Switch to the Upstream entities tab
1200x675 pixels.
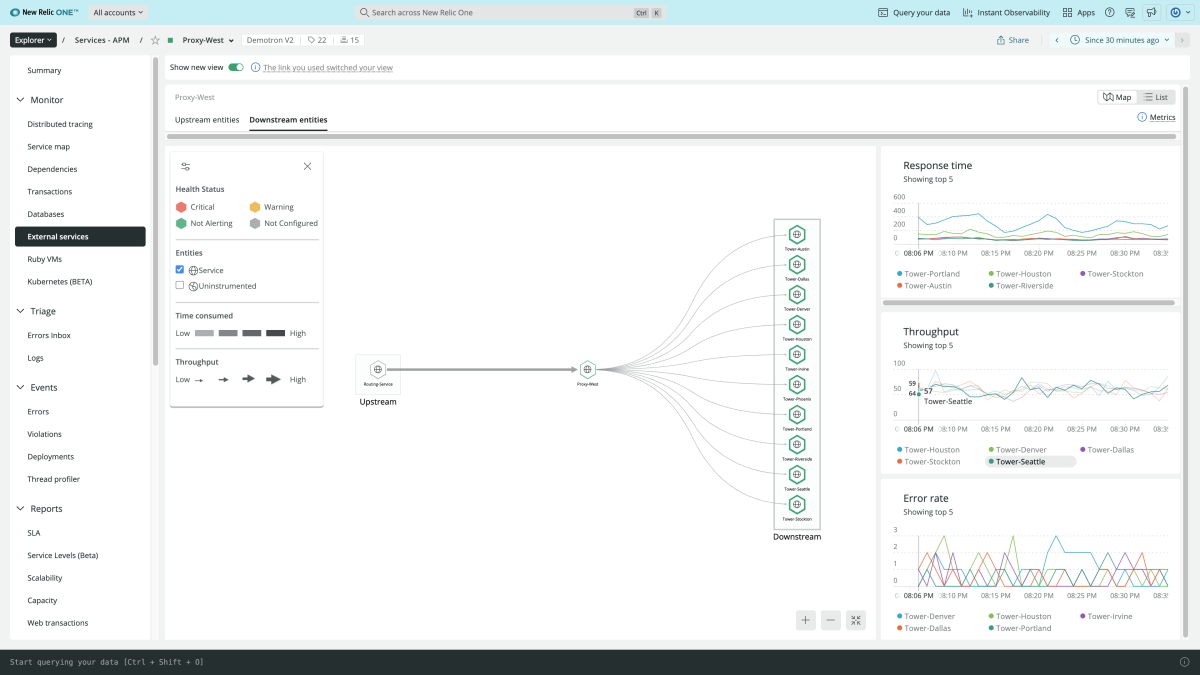(x=207, y=120)
